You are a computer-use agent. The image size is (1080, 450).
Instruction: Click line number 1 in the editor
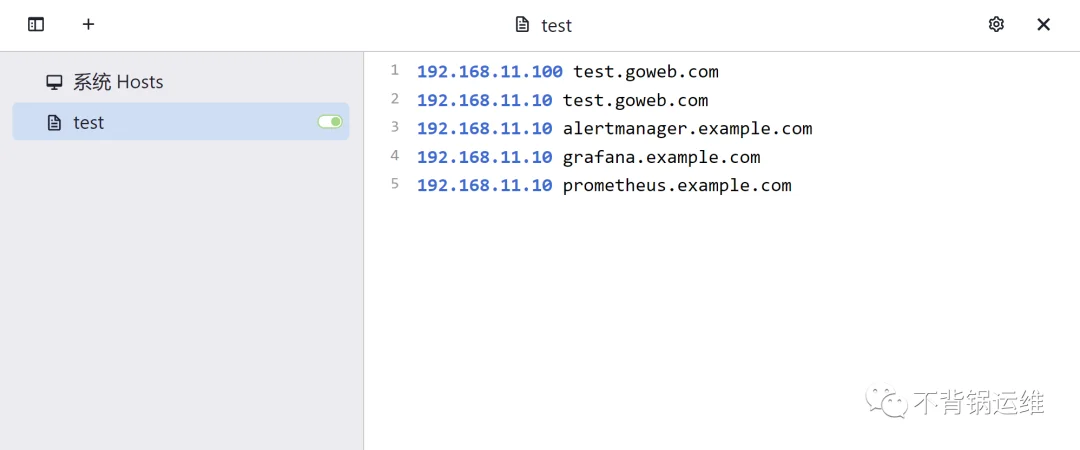(395, 70)
